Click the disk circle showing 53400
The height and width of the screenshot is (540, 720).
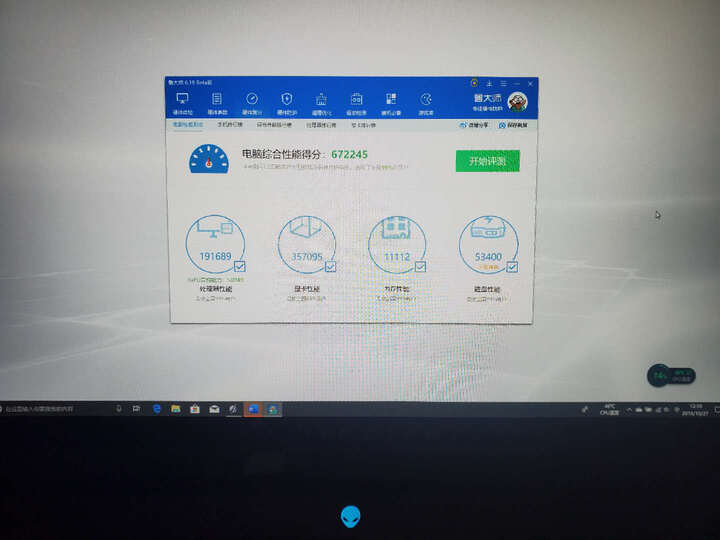click(489, 245)
